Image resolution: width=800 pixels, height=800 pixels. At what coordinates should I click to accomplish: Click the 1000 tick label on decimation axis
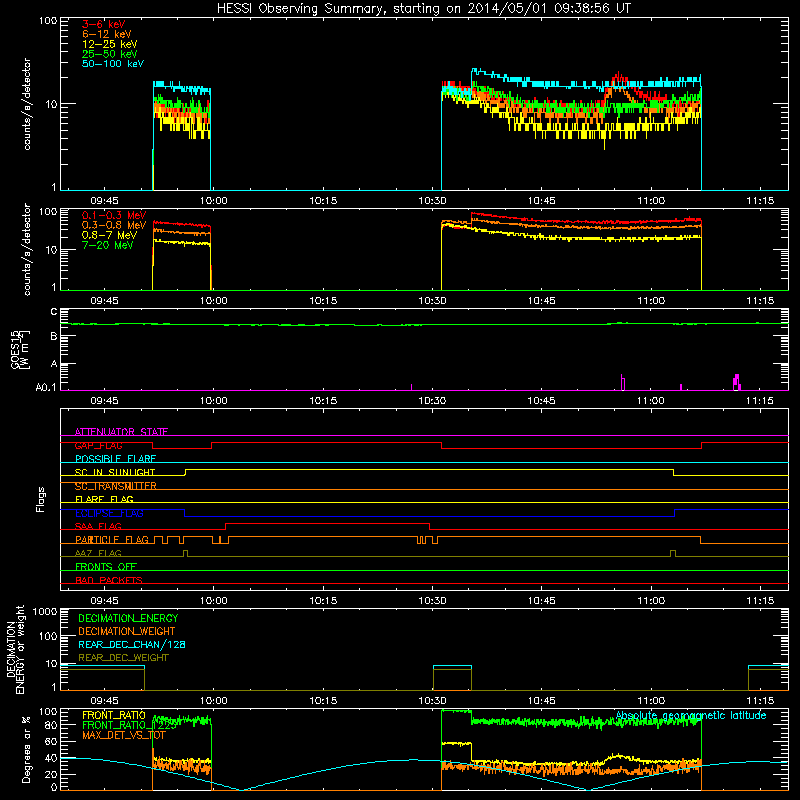coord(44,611)
